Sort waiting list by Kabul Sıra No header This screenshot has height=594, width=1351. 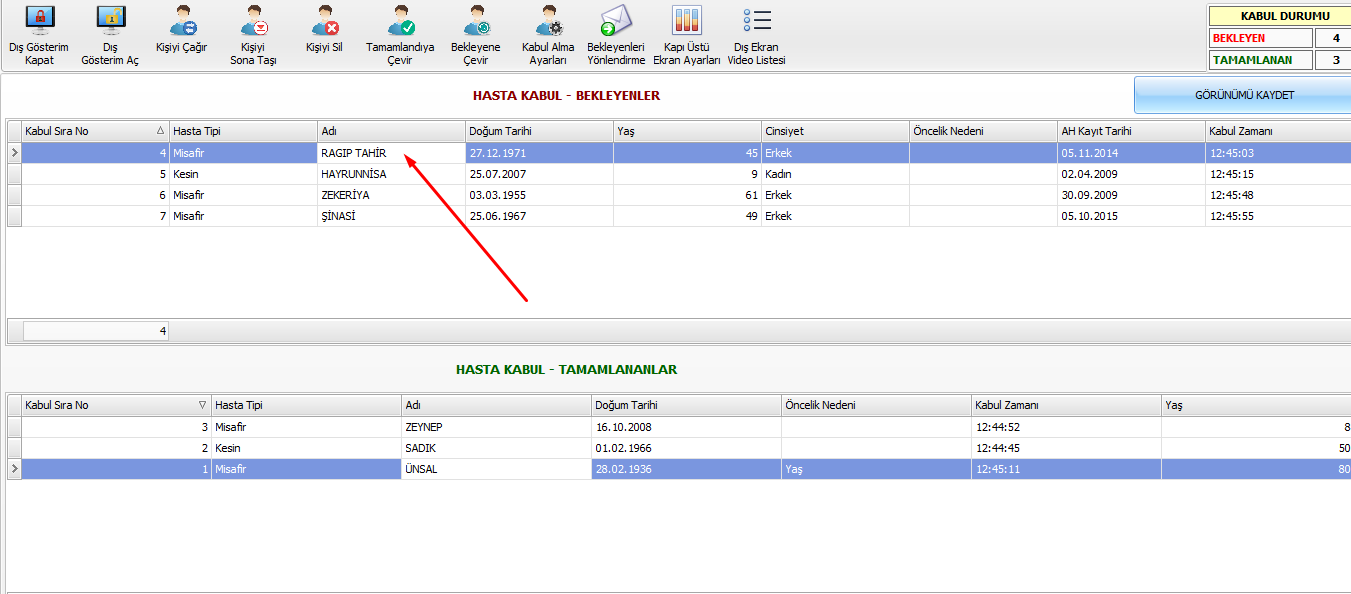(90, 131)
